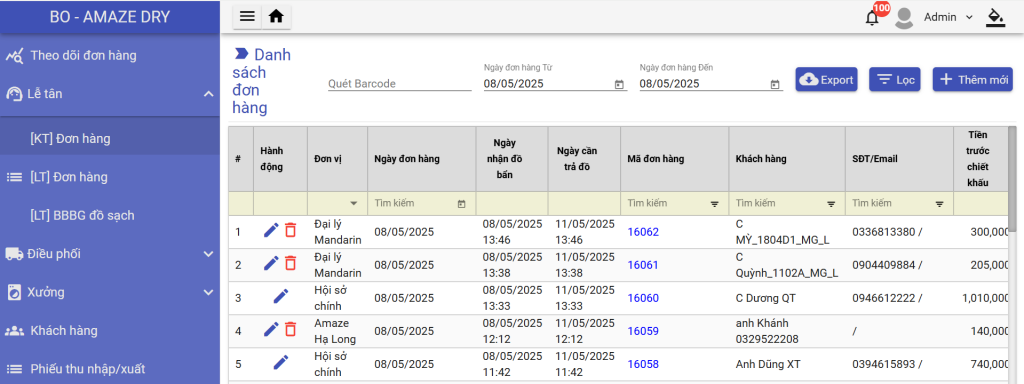Edit order 16062 with pencil icon

271,231
